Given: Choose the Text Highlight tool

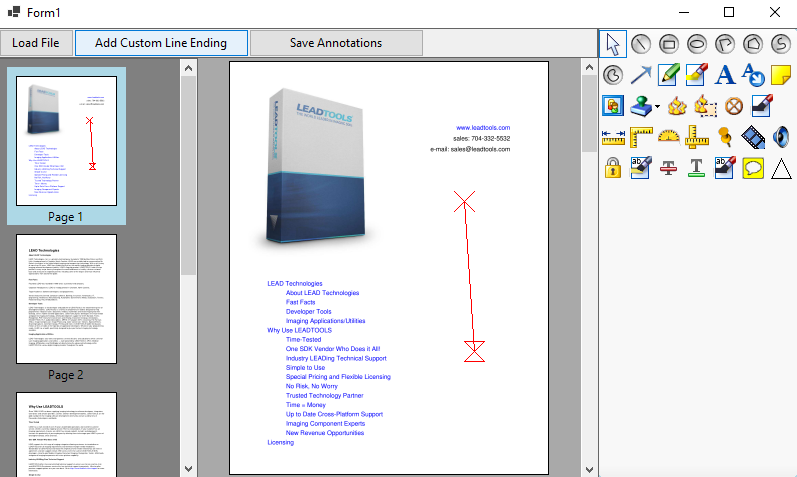Looking at the screenshot, I should point(641,168).
